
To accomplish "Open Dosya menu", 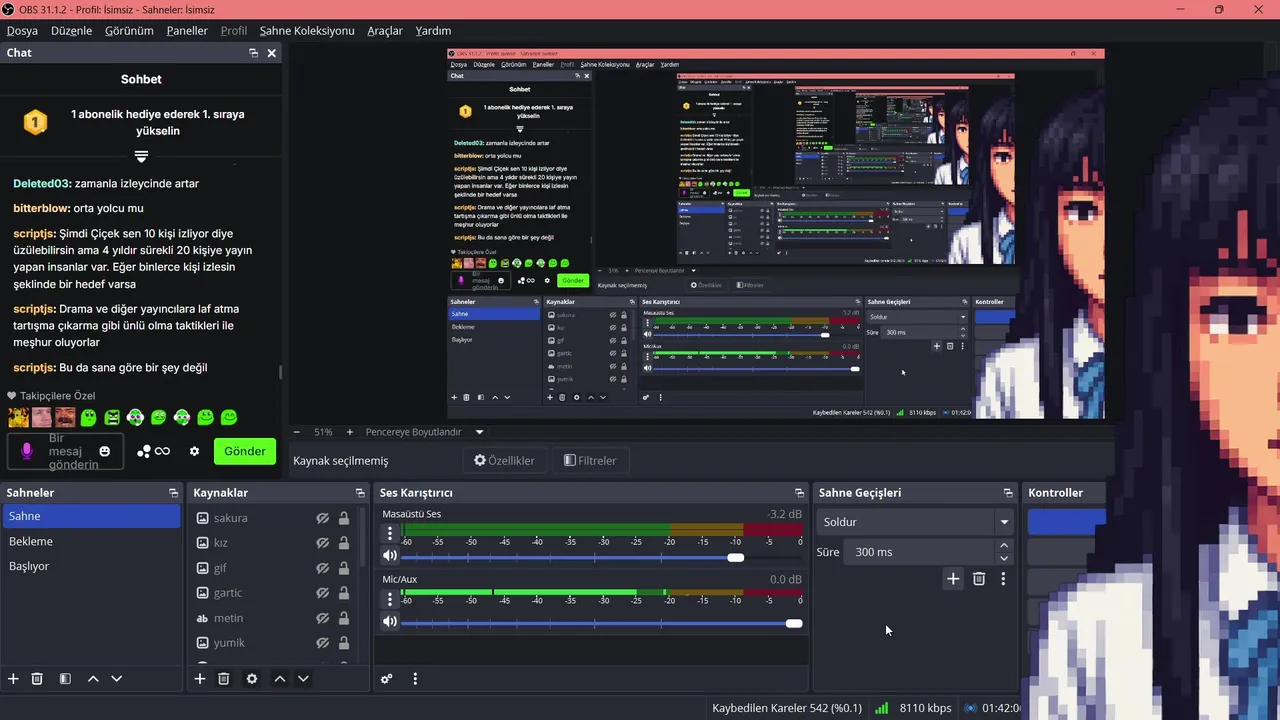I will point(22,31).
